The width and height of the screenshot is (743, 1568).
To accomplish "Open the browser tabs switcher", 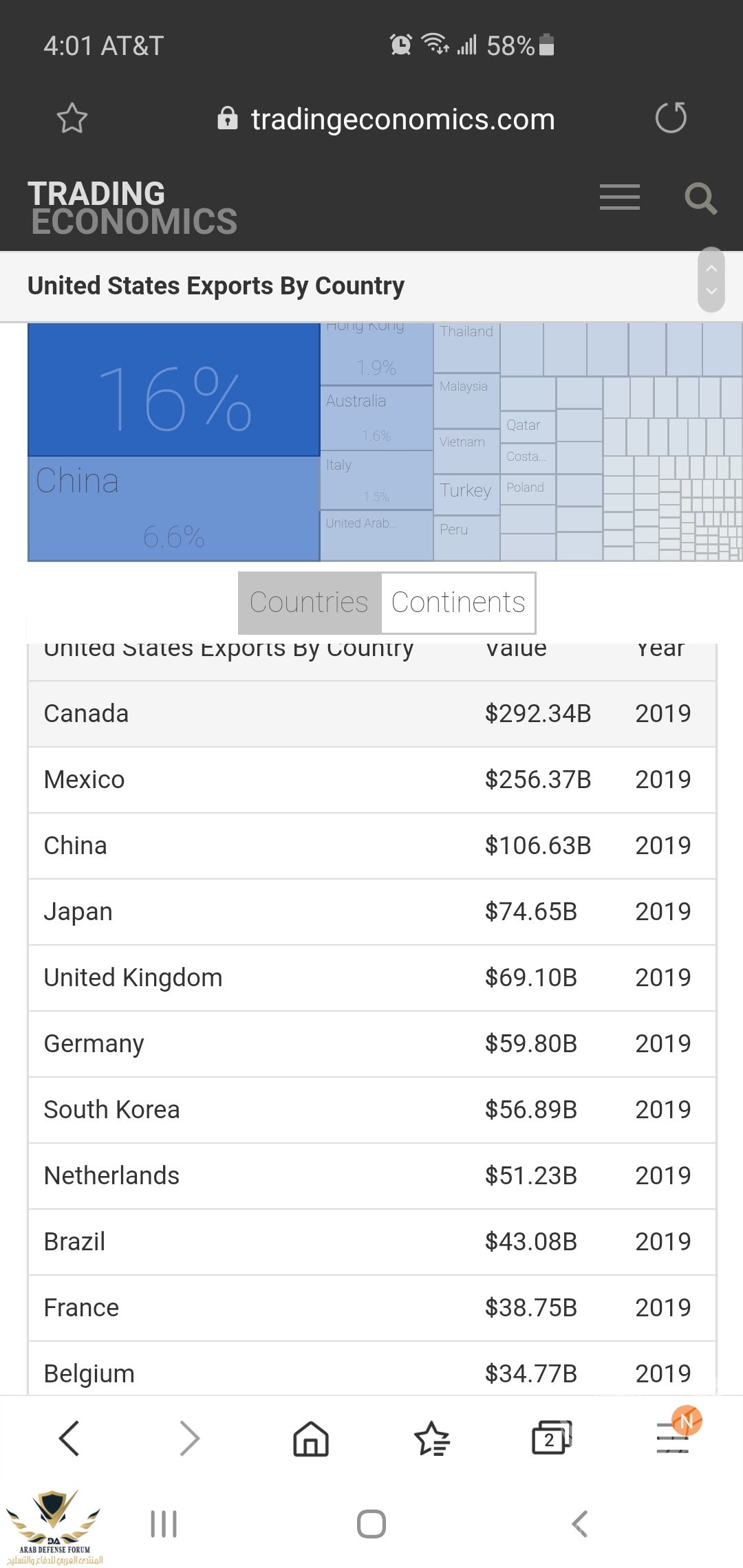I will coord(551,1438).
